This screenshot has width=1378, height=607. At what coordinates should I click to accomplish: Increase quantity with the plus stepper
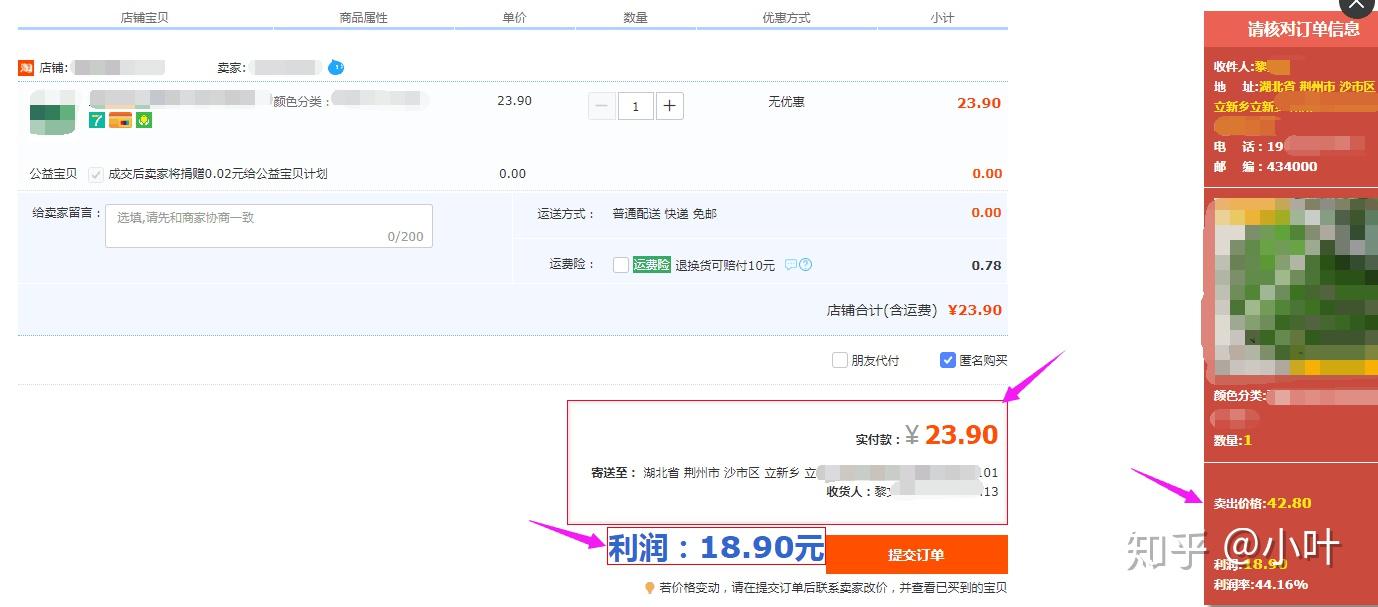pyautogui.click(x=670, y=106)
